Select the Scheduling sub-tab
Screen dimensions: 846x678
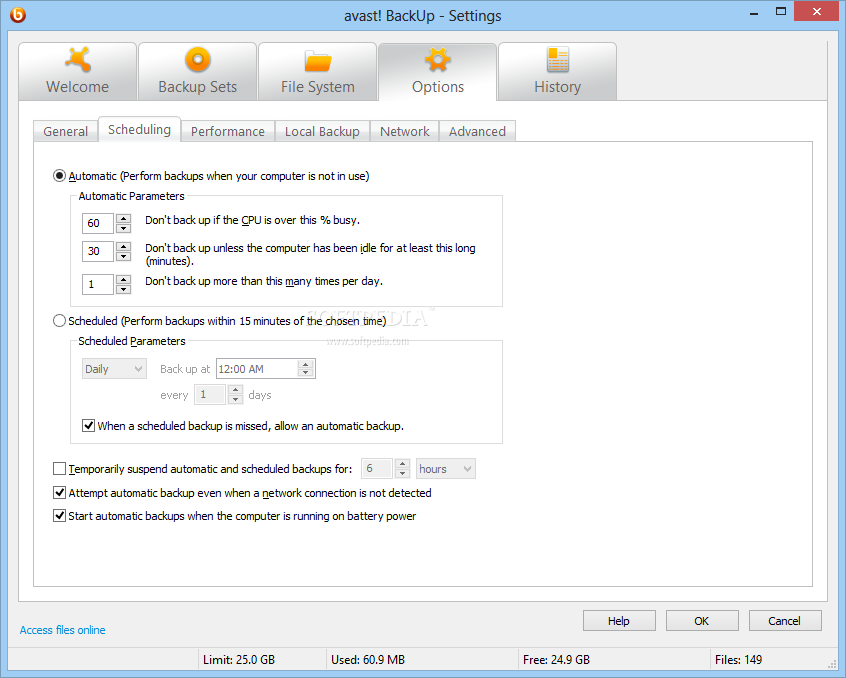pyautogui.click(x=139, y=129)
